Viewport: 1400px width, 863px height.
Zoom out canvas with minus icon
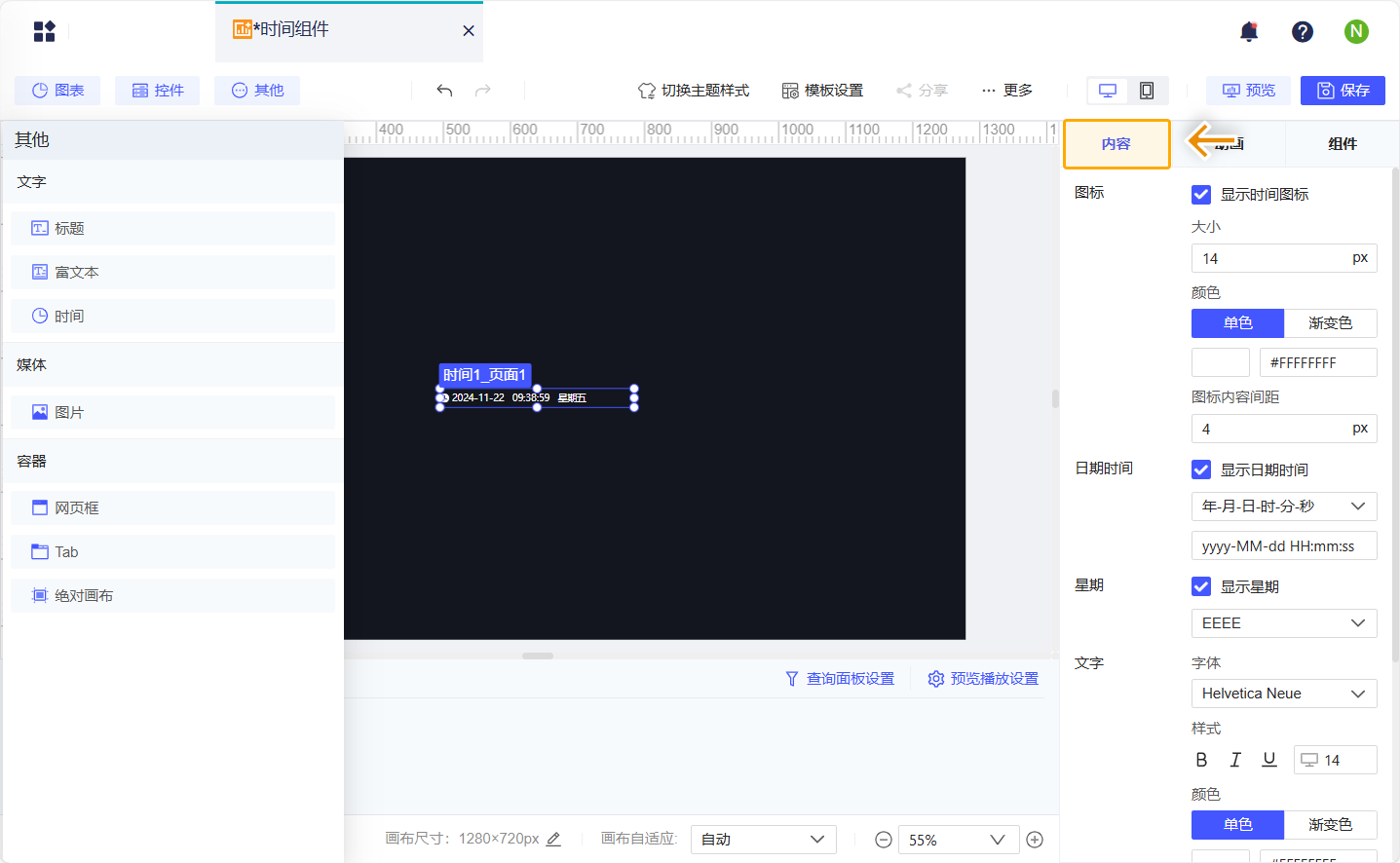884,840
